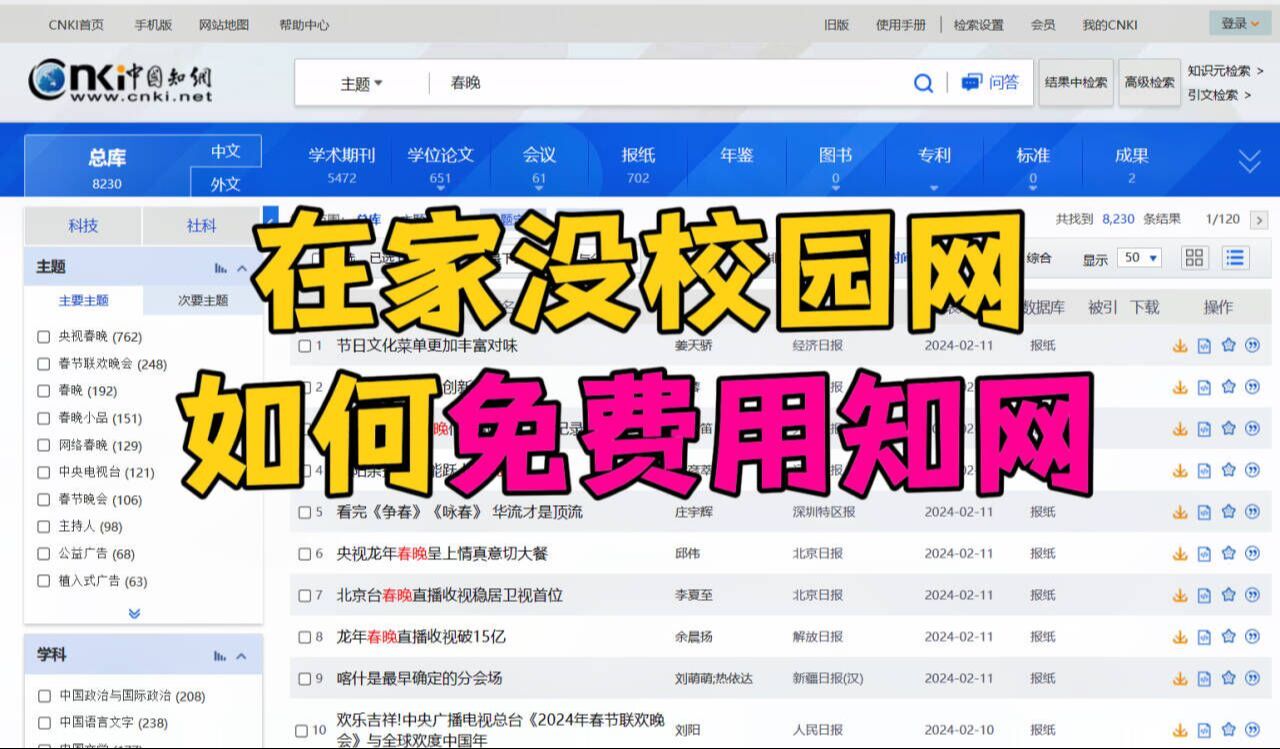
Task: Collapse the 学科 filter panel
Action: point(242,656)
